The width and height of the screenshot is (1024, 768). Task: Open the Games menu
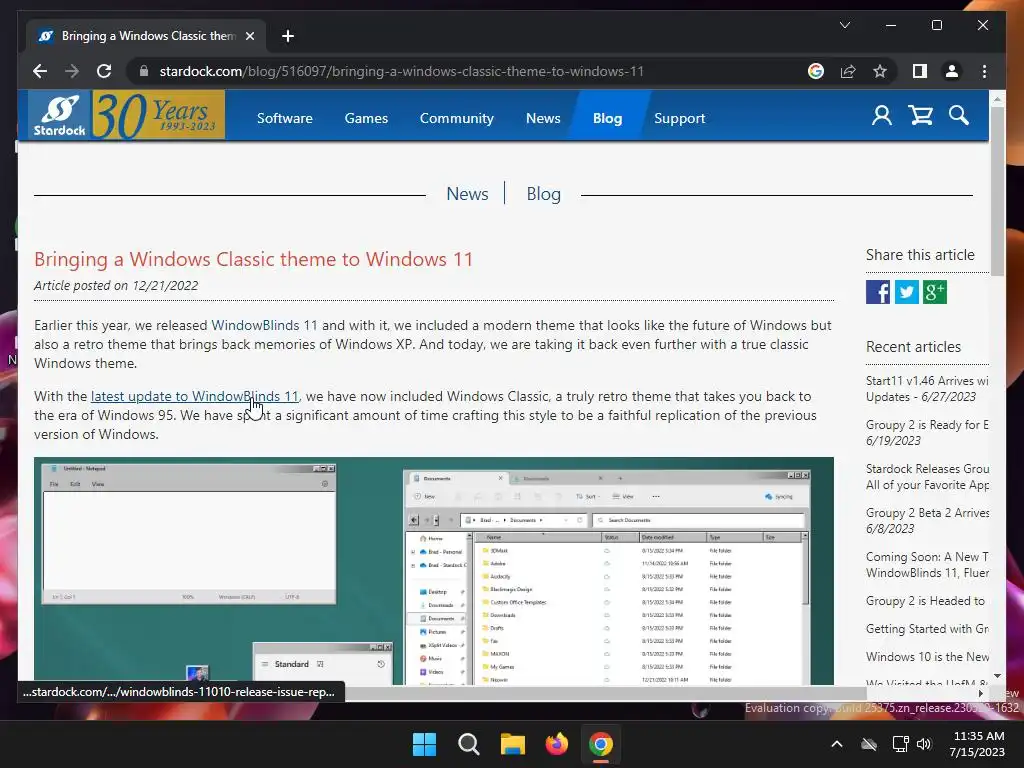(366, 118)
